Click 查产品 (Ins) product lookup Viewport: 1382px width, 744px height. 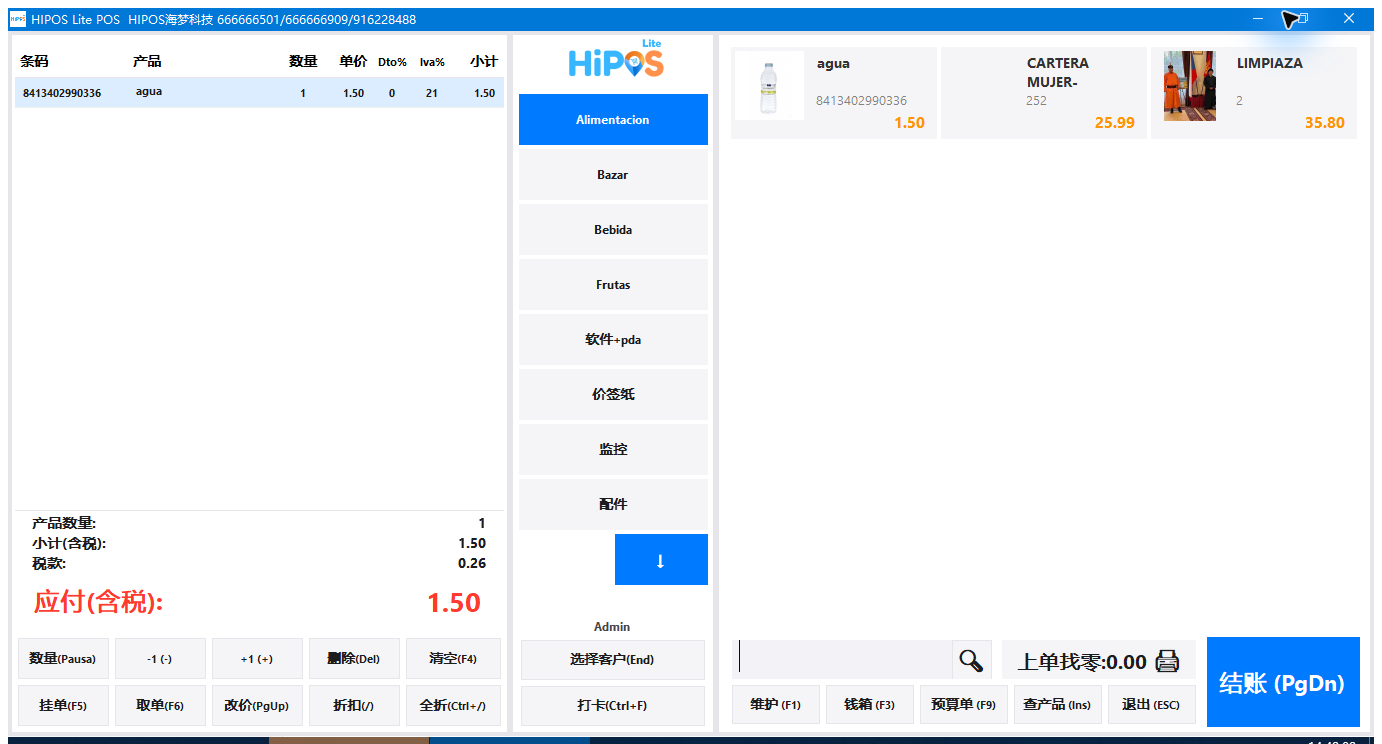pos(1058,705)
